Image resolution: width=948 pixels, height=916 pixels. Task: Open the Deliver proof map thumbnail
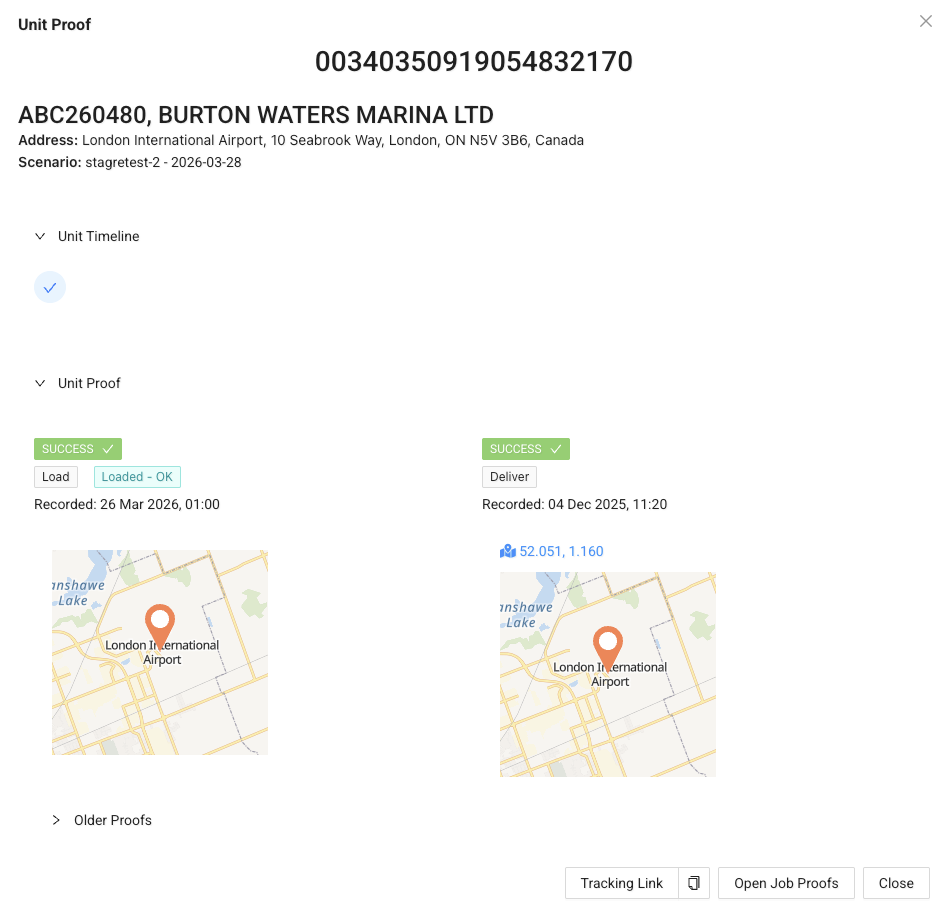pos(608,675)
